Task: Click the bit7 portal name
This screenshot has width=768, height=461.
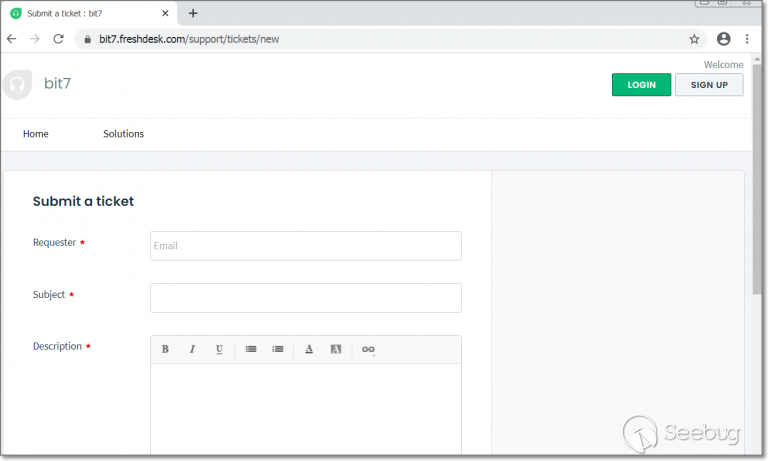Action: 57,83
